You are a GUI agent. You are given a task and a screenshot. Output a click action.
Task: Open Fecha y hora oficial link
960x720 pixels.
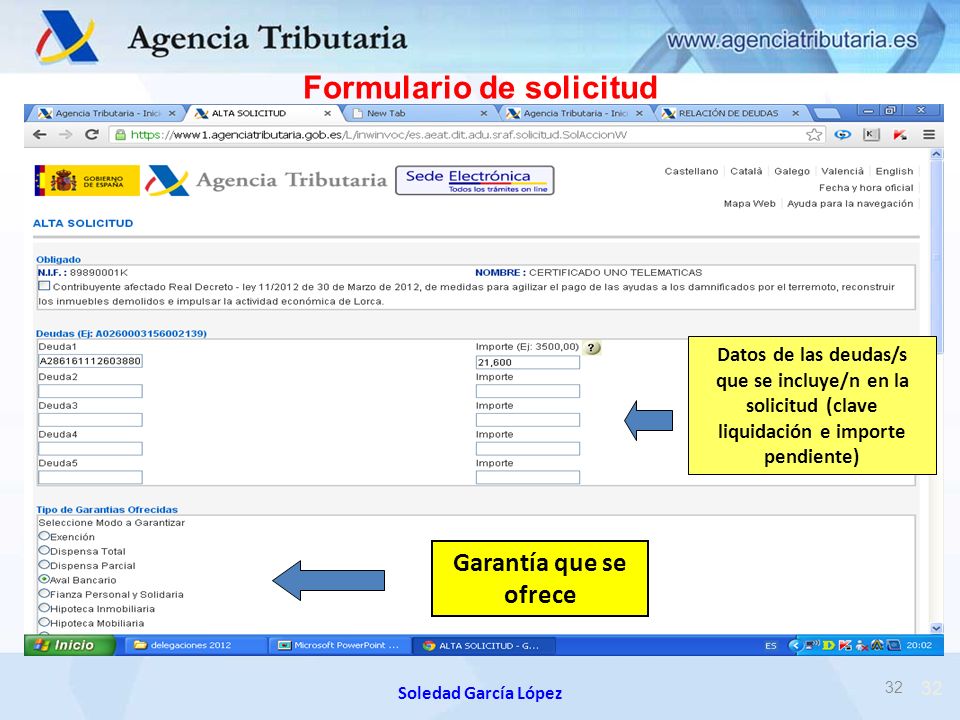866,188
